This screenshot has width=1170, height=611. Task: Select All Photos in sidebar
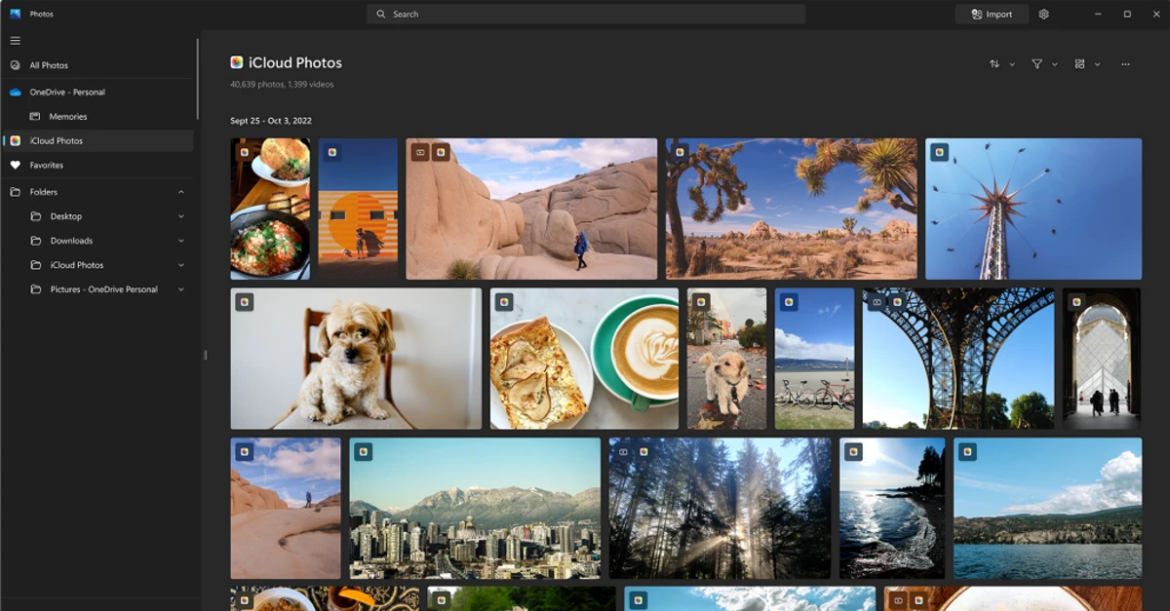[49, 65]
